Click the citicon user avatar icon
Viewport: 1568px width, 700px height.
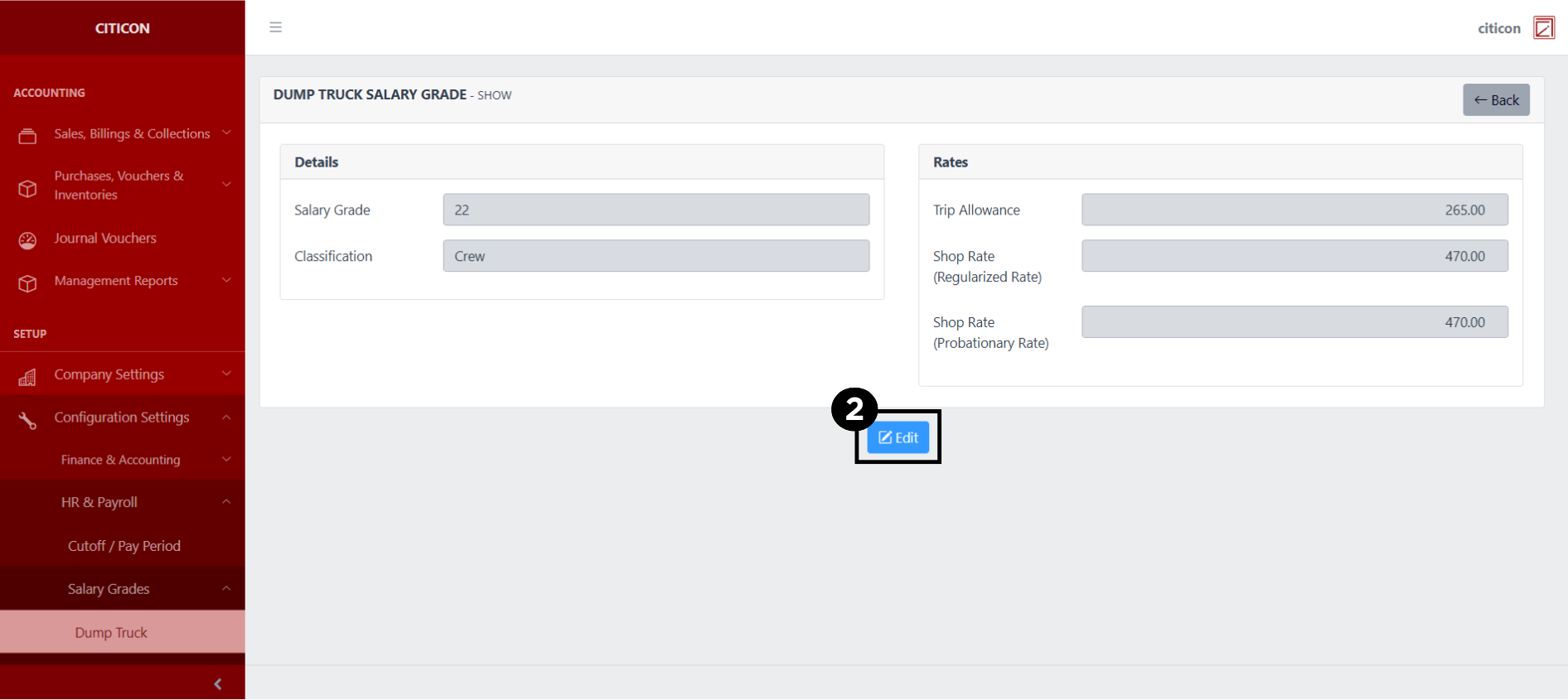click(1543, 28)
